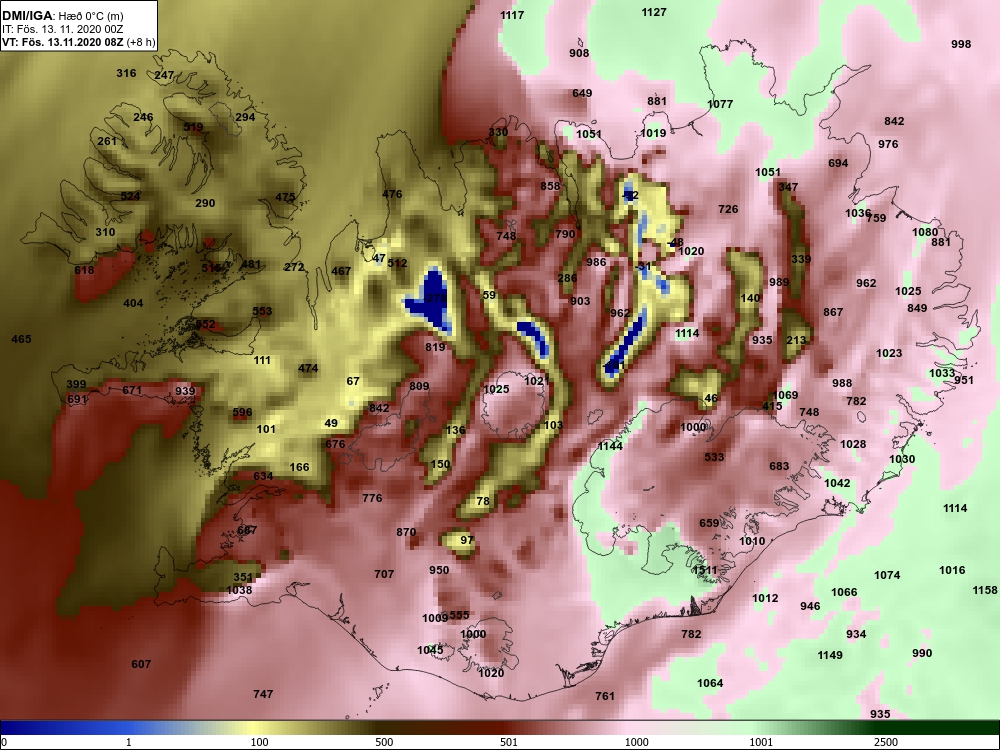1000x750 pixels.
Task: Click the map value '870'
Action: [406, 532]
